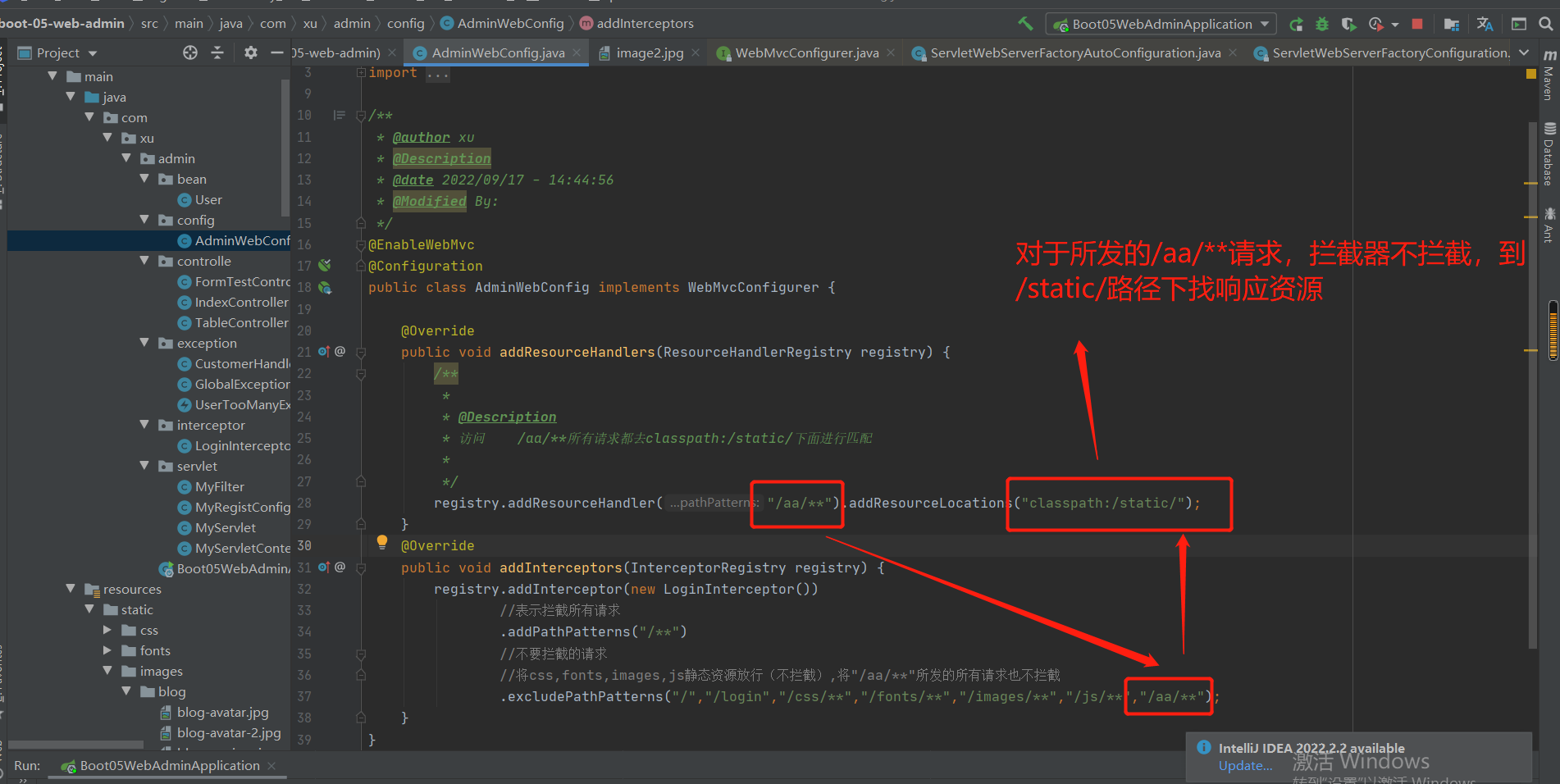Close the Boot05WebAdminApplication run tab
The width and height of the screenshot is (1560, 784).
point(271,765)
